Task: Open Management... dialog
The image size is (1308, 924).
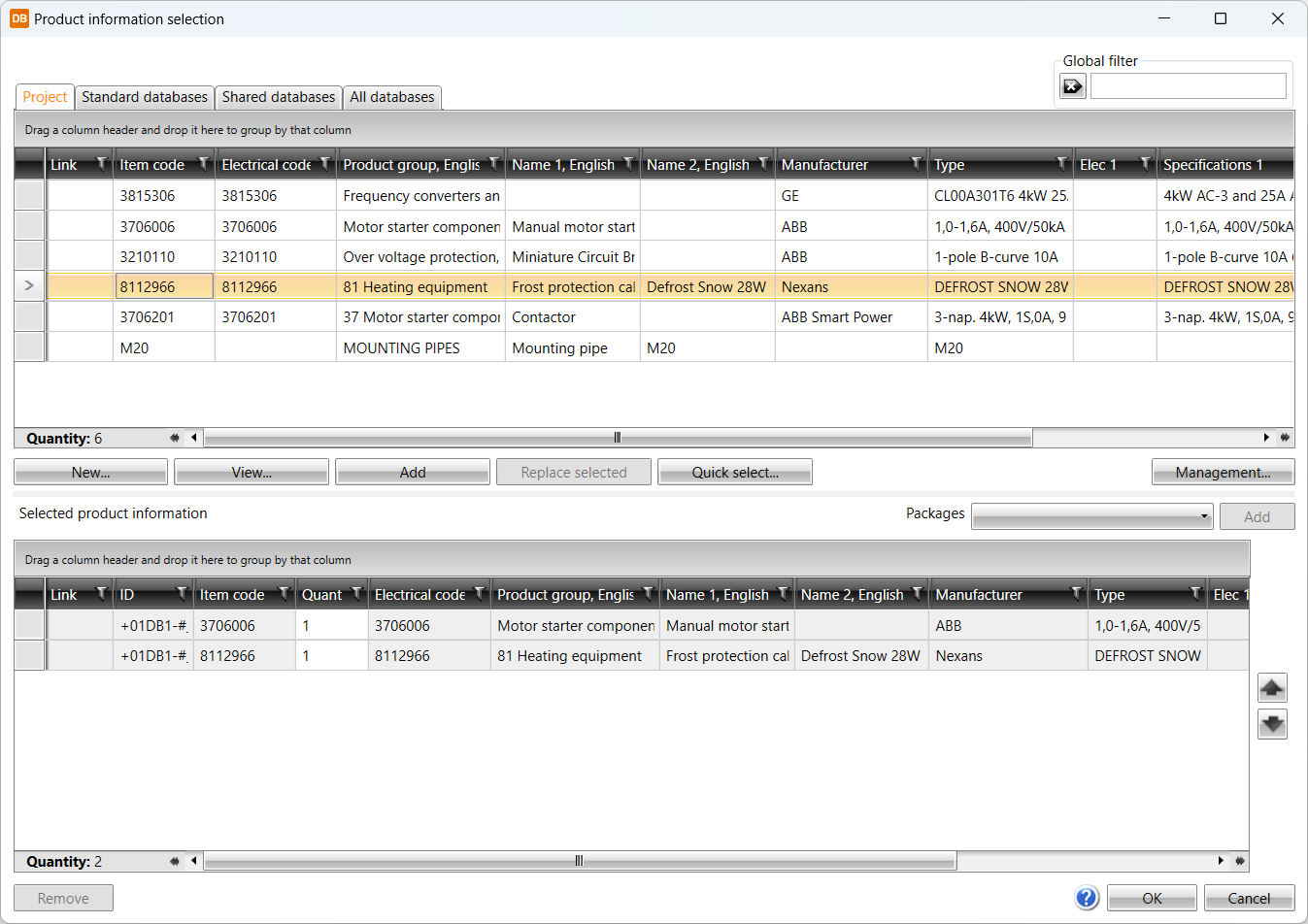Action: (1223, 473)
